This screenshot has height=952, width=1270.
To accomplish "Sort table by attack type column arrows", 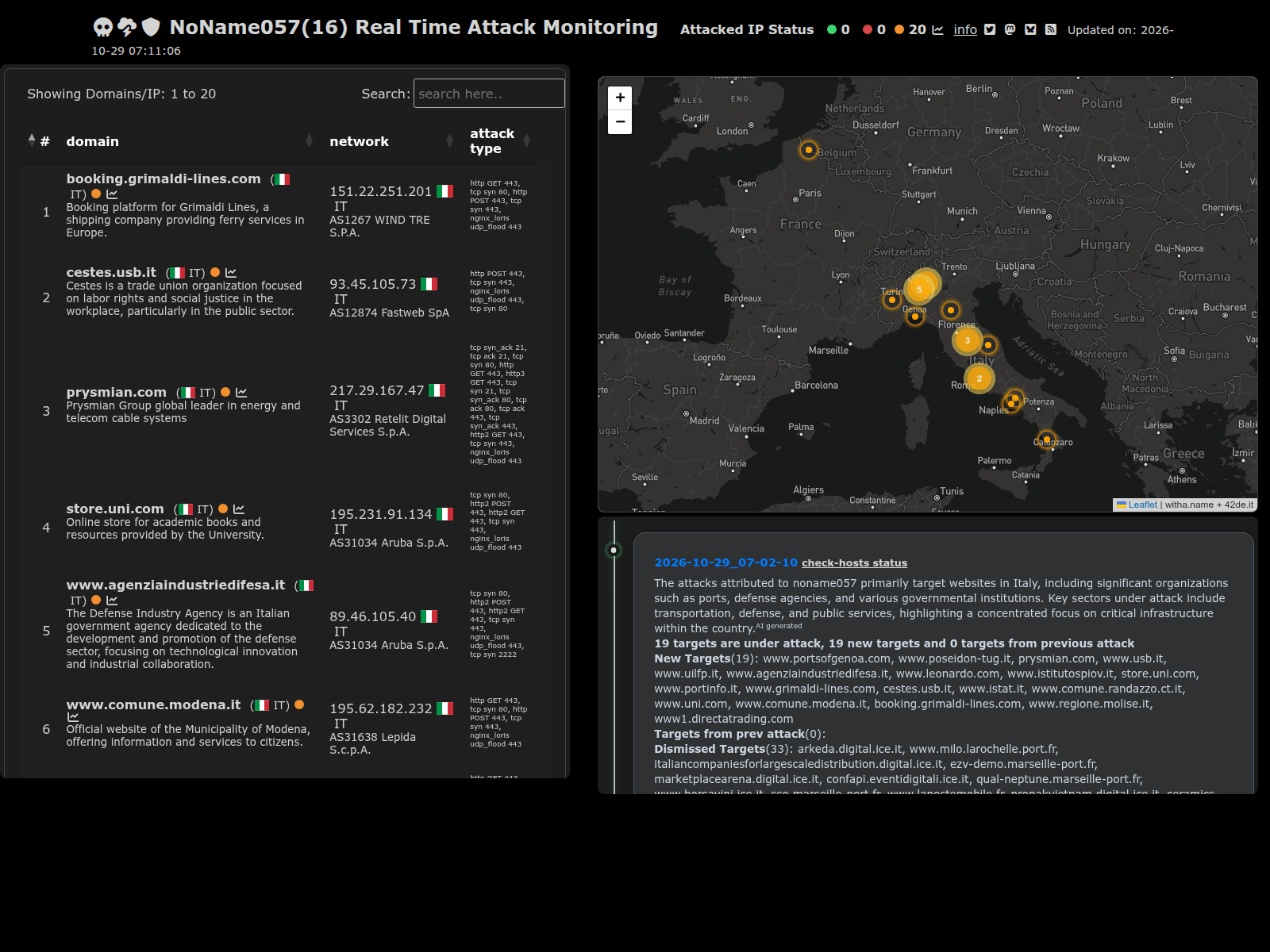I will (526, 141).
